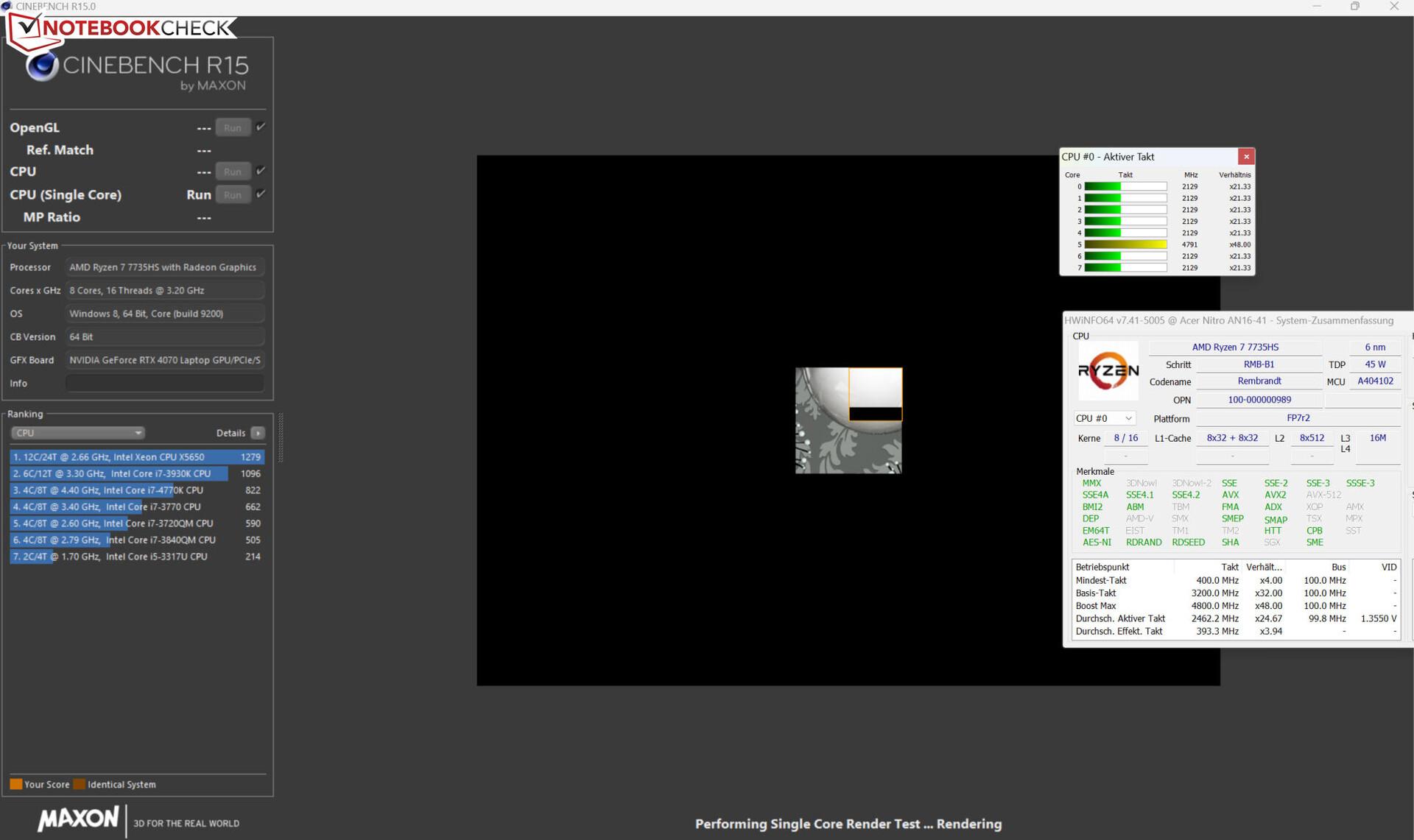The width and height of the screenshot is (1414, 840).
Task: Toggle the OpenGL test checkbox
Action: [261, 127]
